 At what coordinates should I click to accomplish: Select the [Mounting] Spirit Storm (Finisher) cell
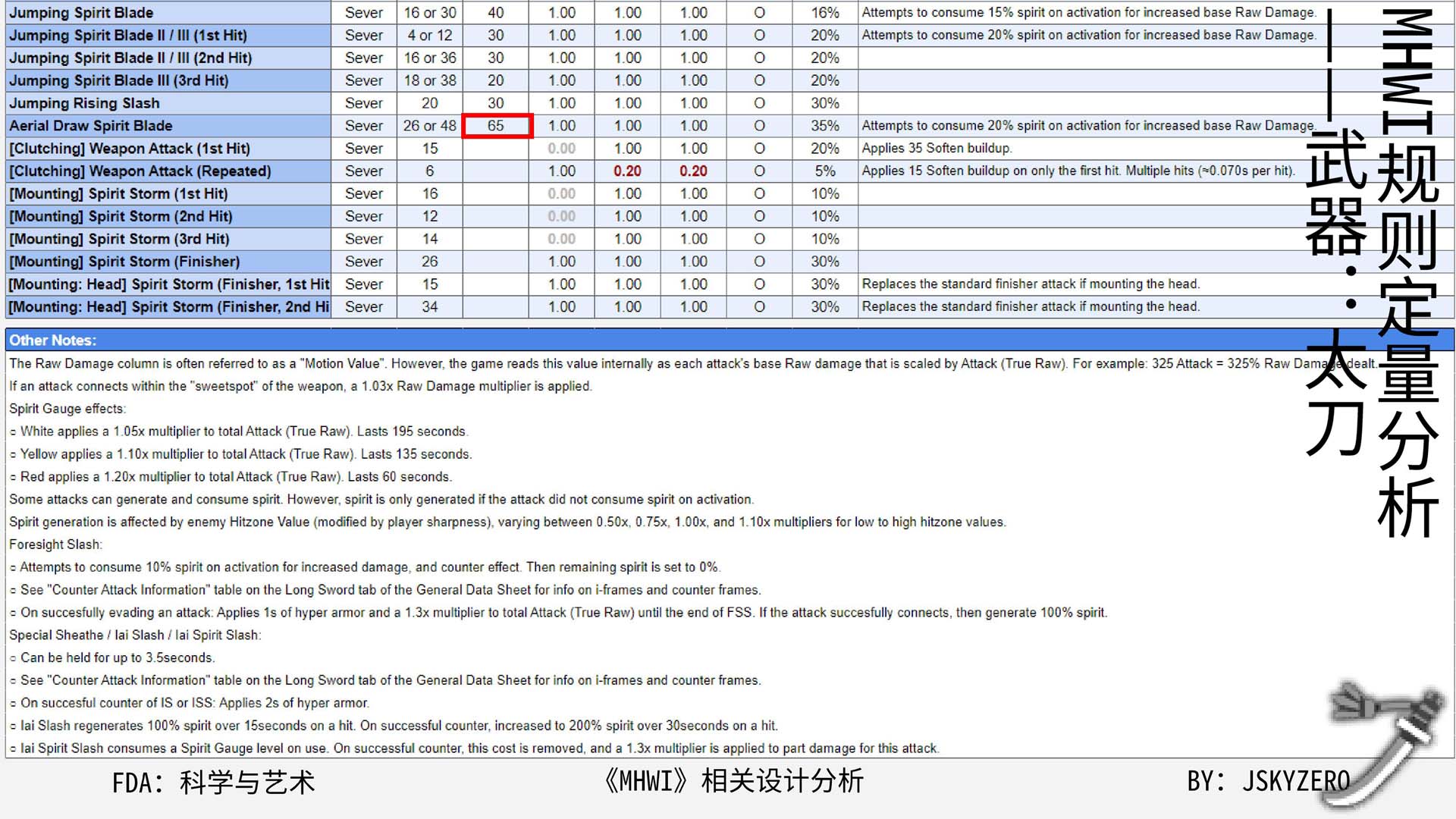124,262
